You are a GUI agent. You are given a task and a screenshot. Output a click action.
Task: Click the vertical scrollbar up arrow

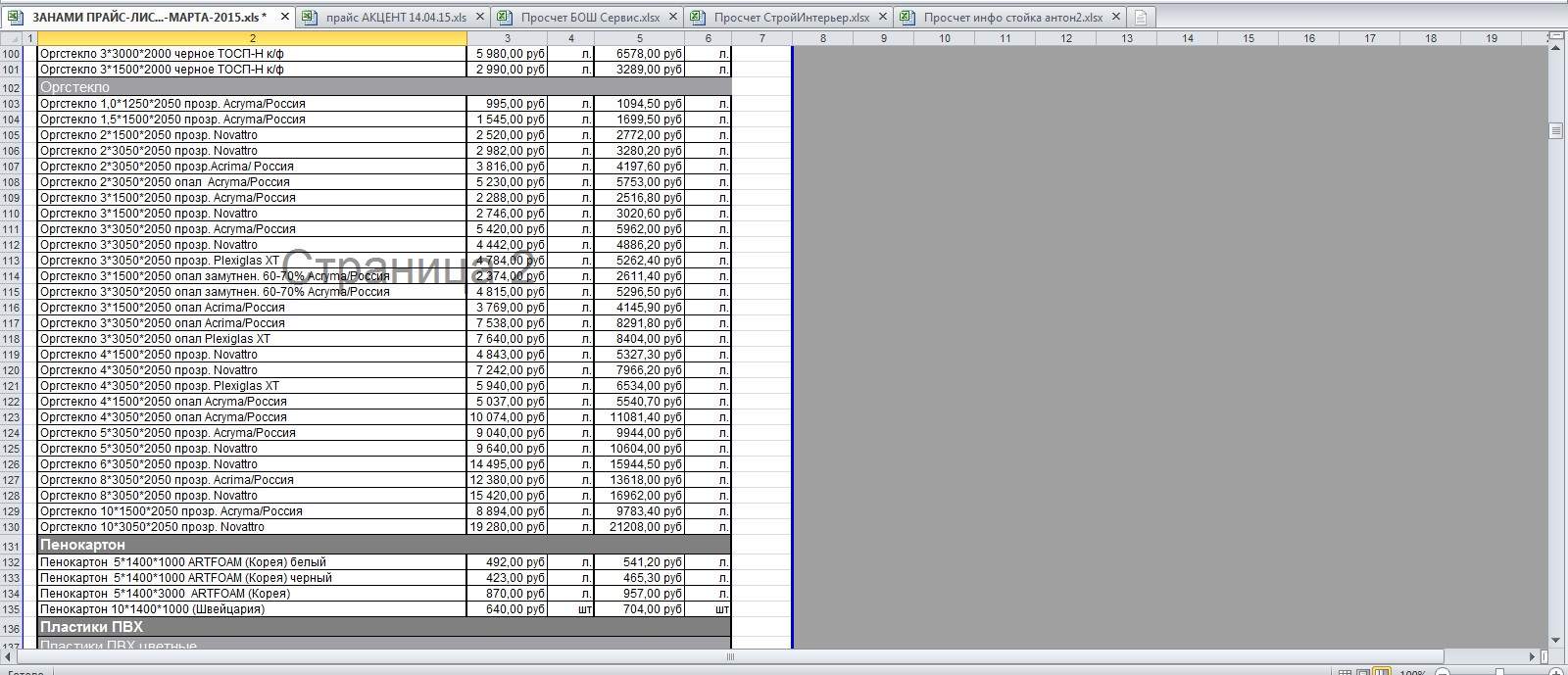click(x=1555, y=46)
